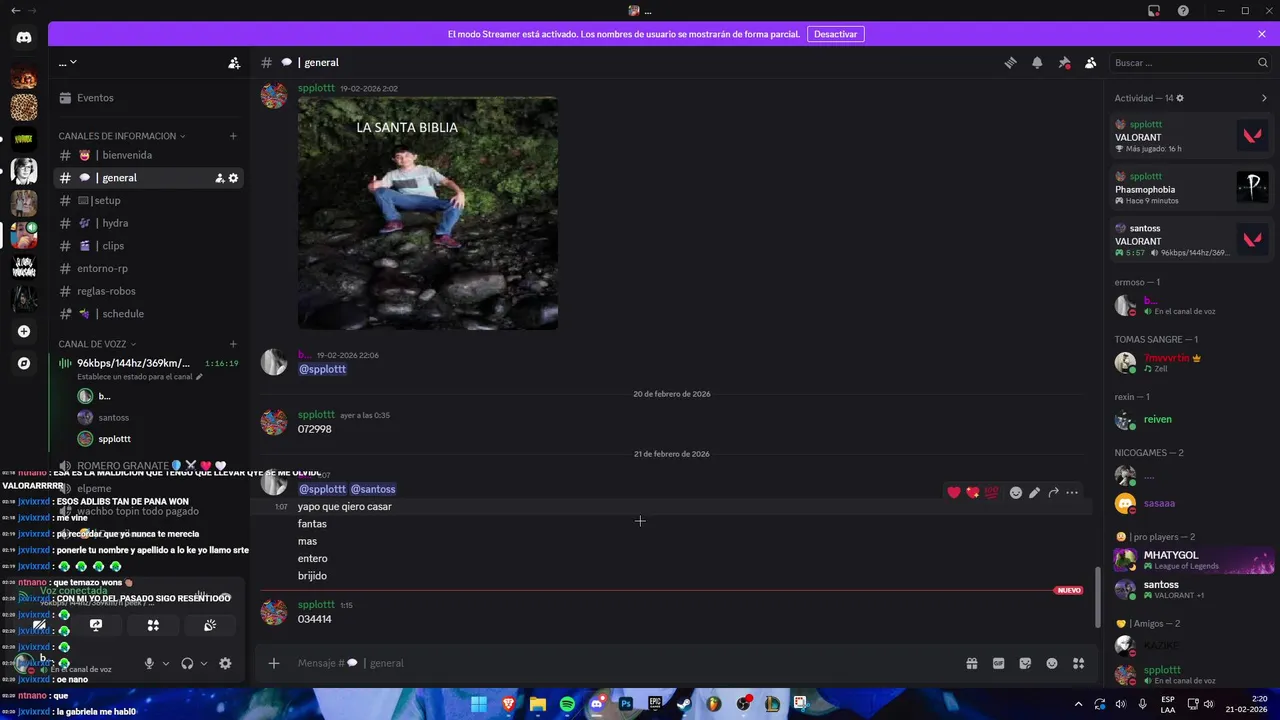Share your screen button in voice panel
The image size is (1280, 720).
(96, 625)
